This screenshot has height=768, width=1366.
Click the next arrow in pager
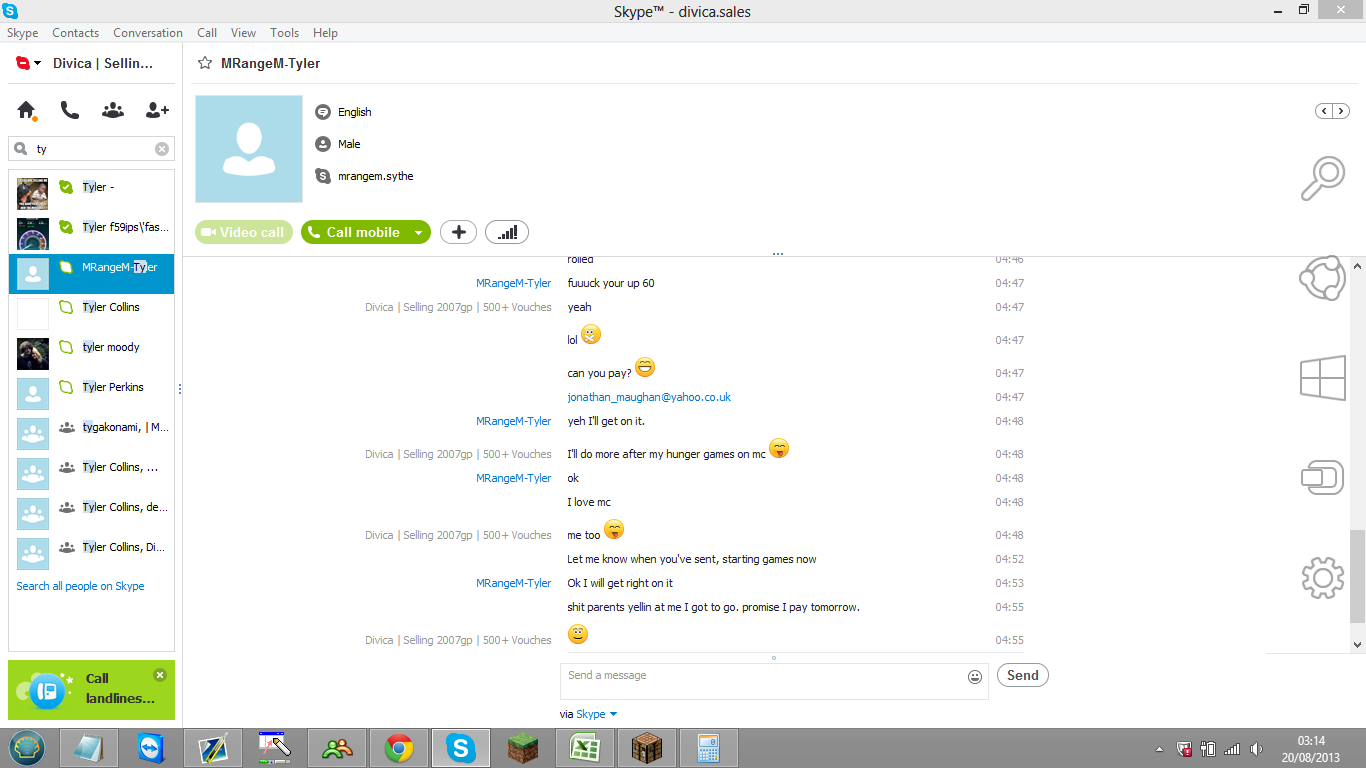[1341, 111]
